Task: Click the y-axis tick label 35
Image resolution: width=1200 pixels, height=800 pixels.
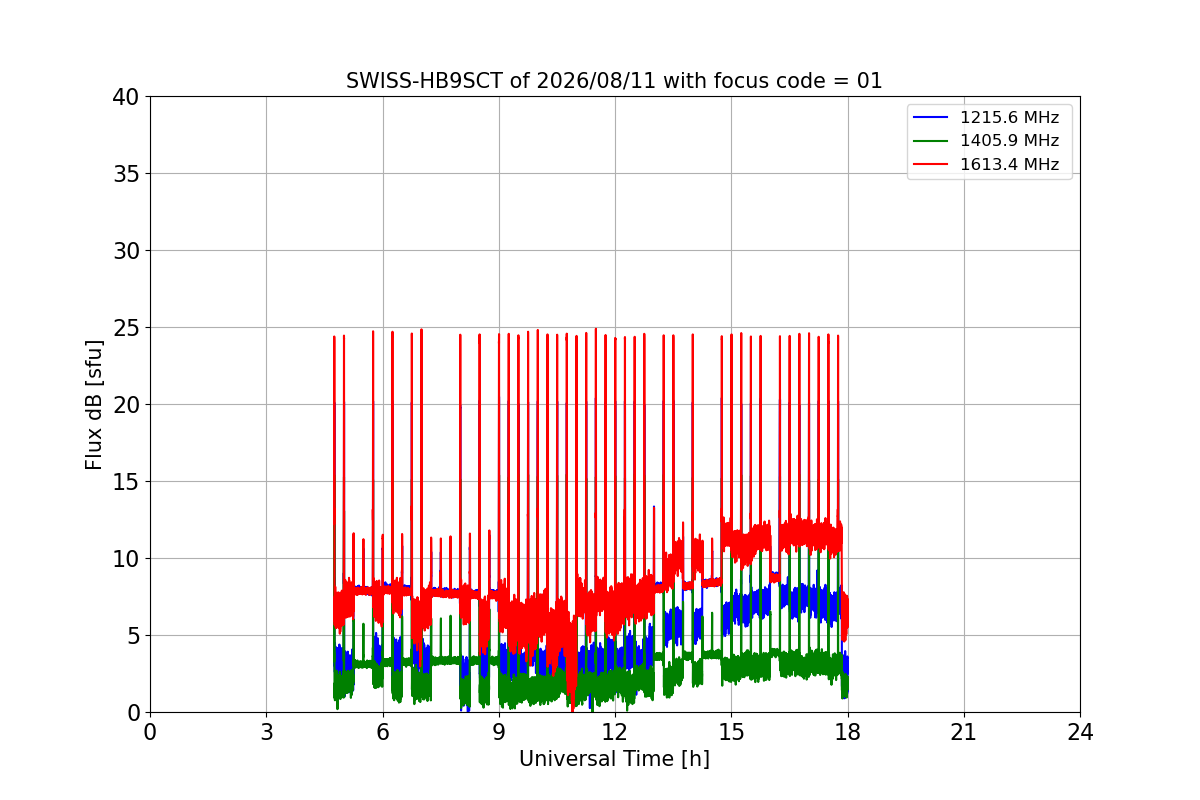Action: click(126, 174)
